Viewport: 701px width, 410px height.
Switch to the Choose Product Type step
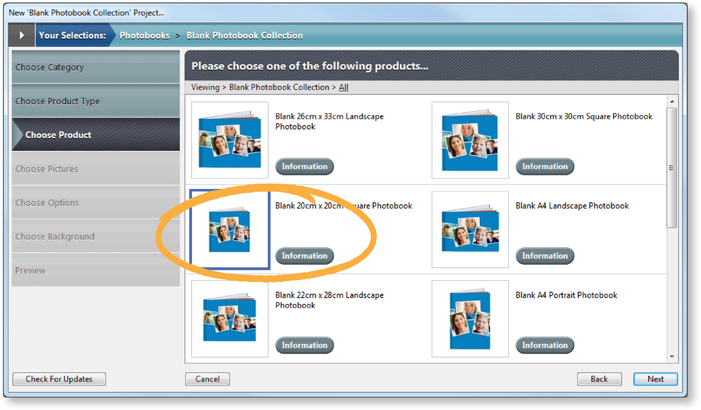point(96,101)
